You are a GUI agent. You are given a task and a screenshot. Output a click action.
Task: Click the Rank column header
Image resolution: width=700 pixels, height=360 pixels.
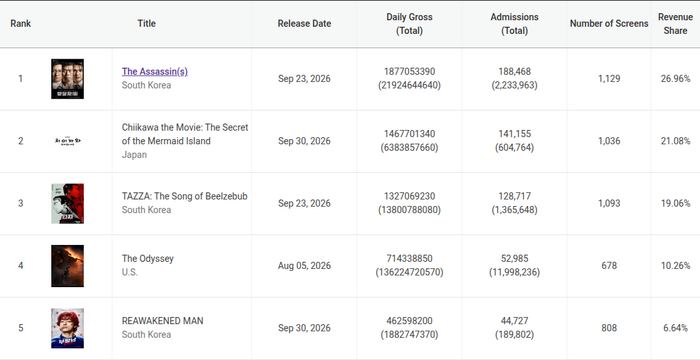point(21,24)
